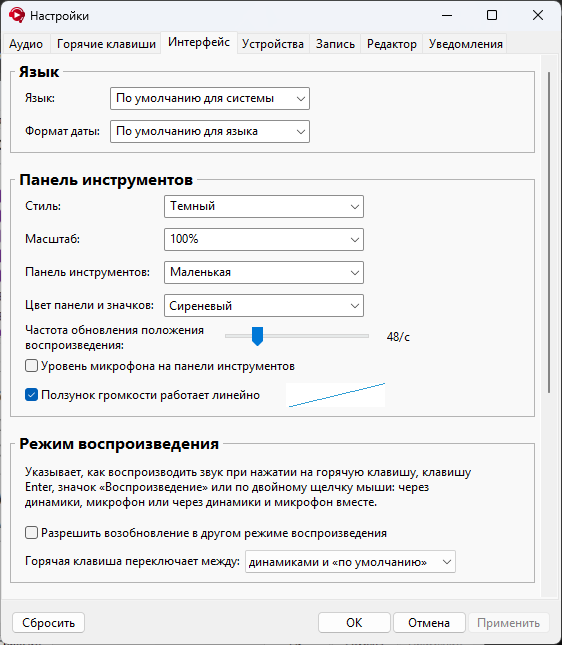The width and height of the screenshot is (562, 645).
Task: Select the Запись tab
Action: 335,44
